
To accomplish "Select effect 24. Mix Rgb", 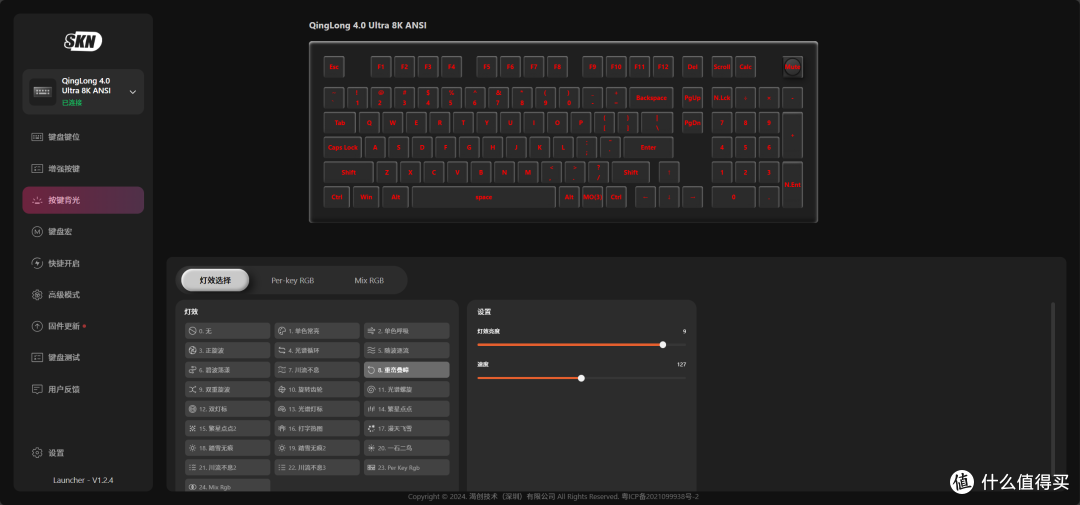I will tap(227, 486).
